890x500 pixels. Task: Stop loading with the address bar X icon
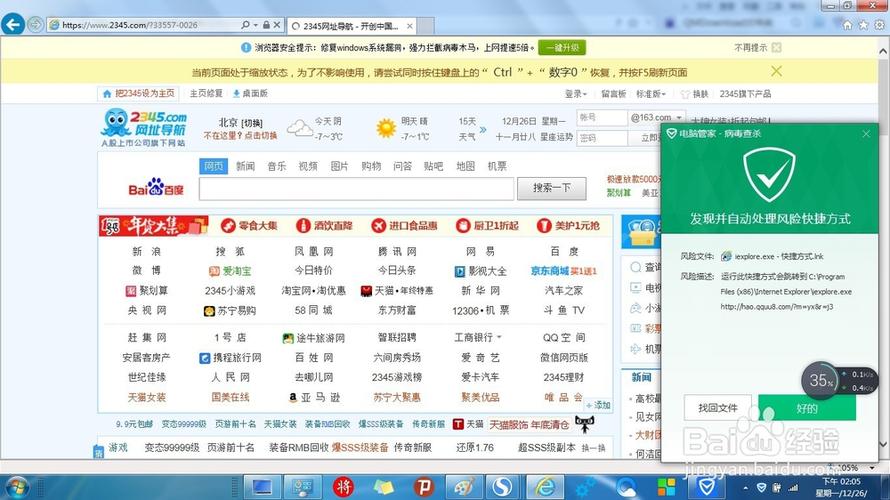tap(276, 25)
